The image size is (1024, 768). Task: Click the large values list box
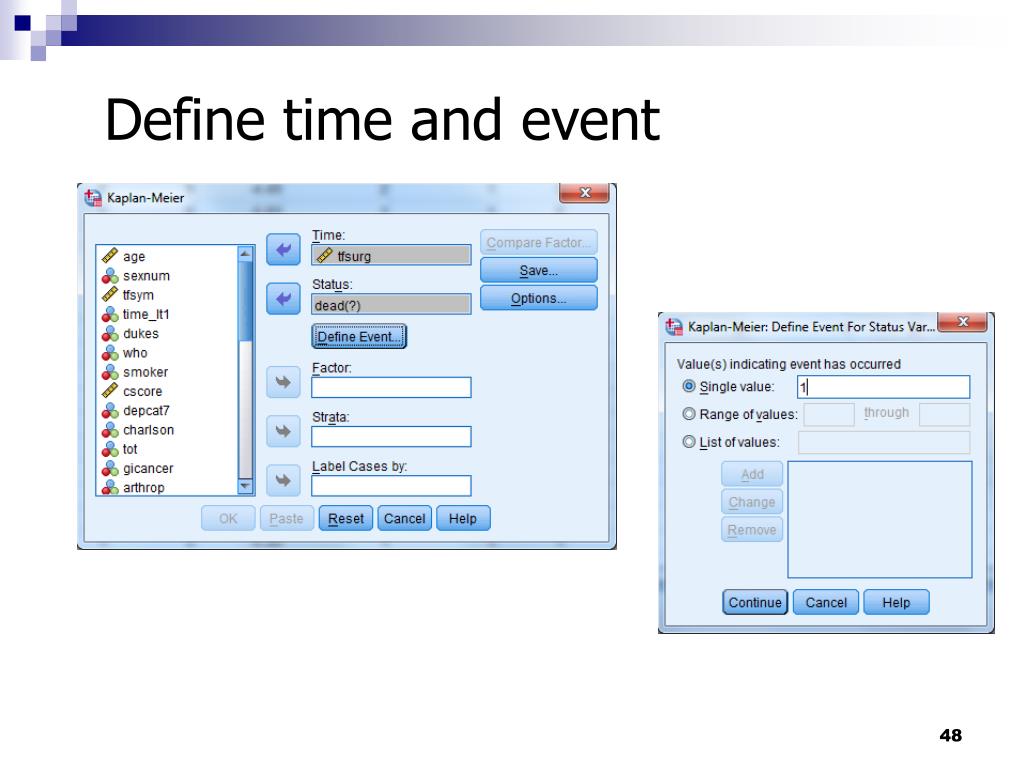880,520
